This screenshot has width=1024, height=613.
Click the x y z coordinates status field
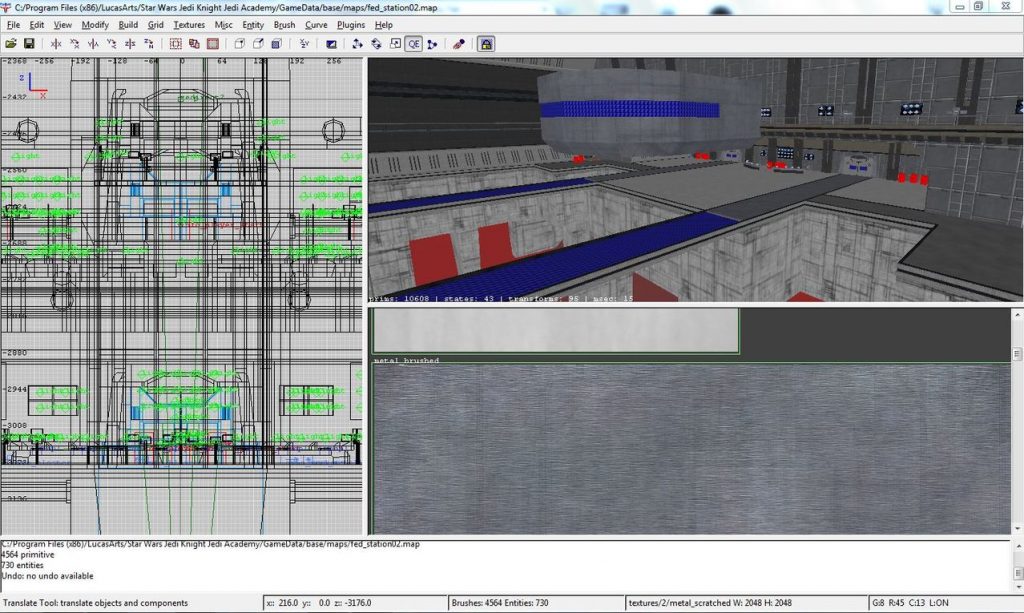click(x=355, y=603)
